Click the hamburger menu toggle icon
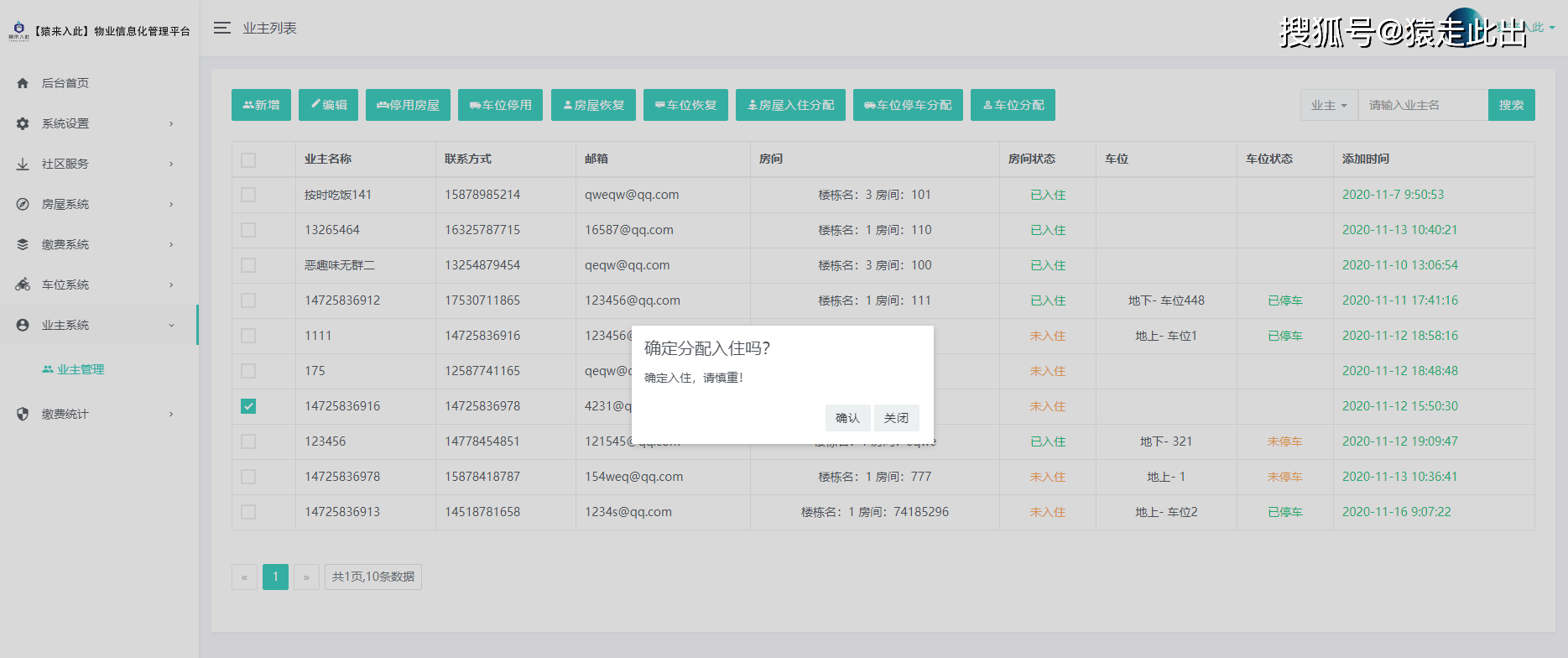Screen dimensions: 1568x658 click(221, 28)
